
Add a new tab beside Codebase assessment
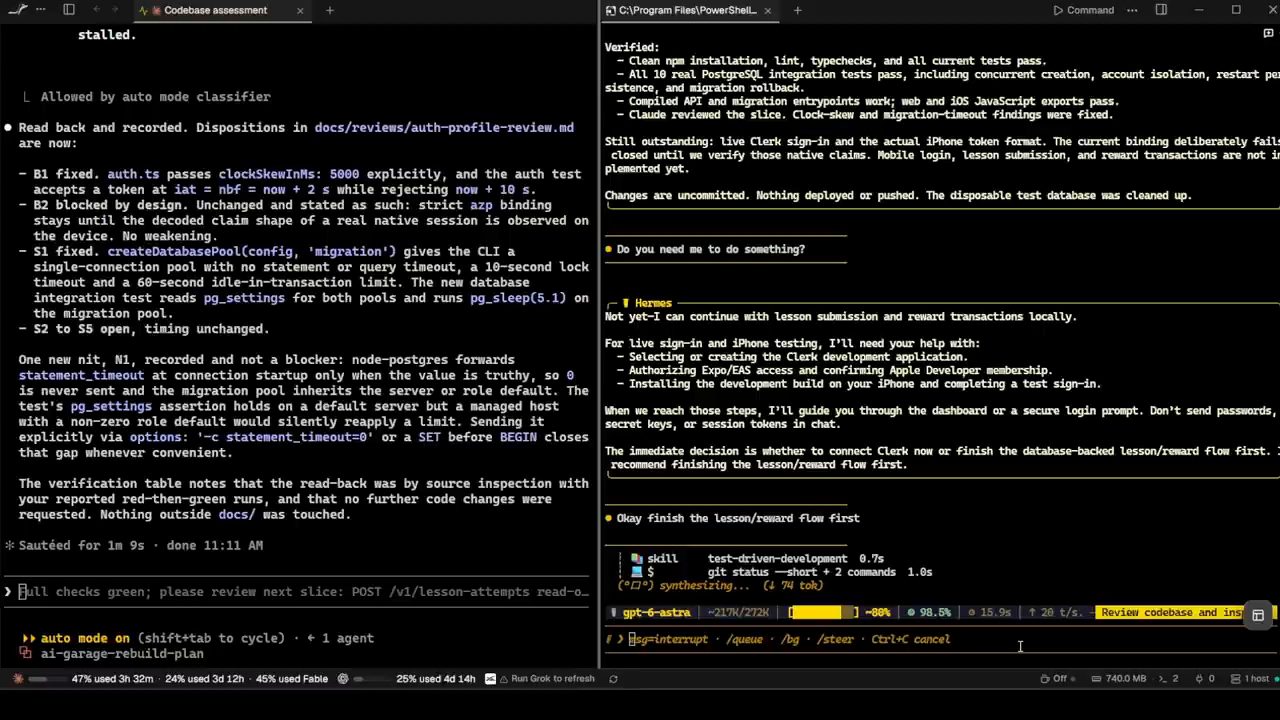click(x=329, y=10)
